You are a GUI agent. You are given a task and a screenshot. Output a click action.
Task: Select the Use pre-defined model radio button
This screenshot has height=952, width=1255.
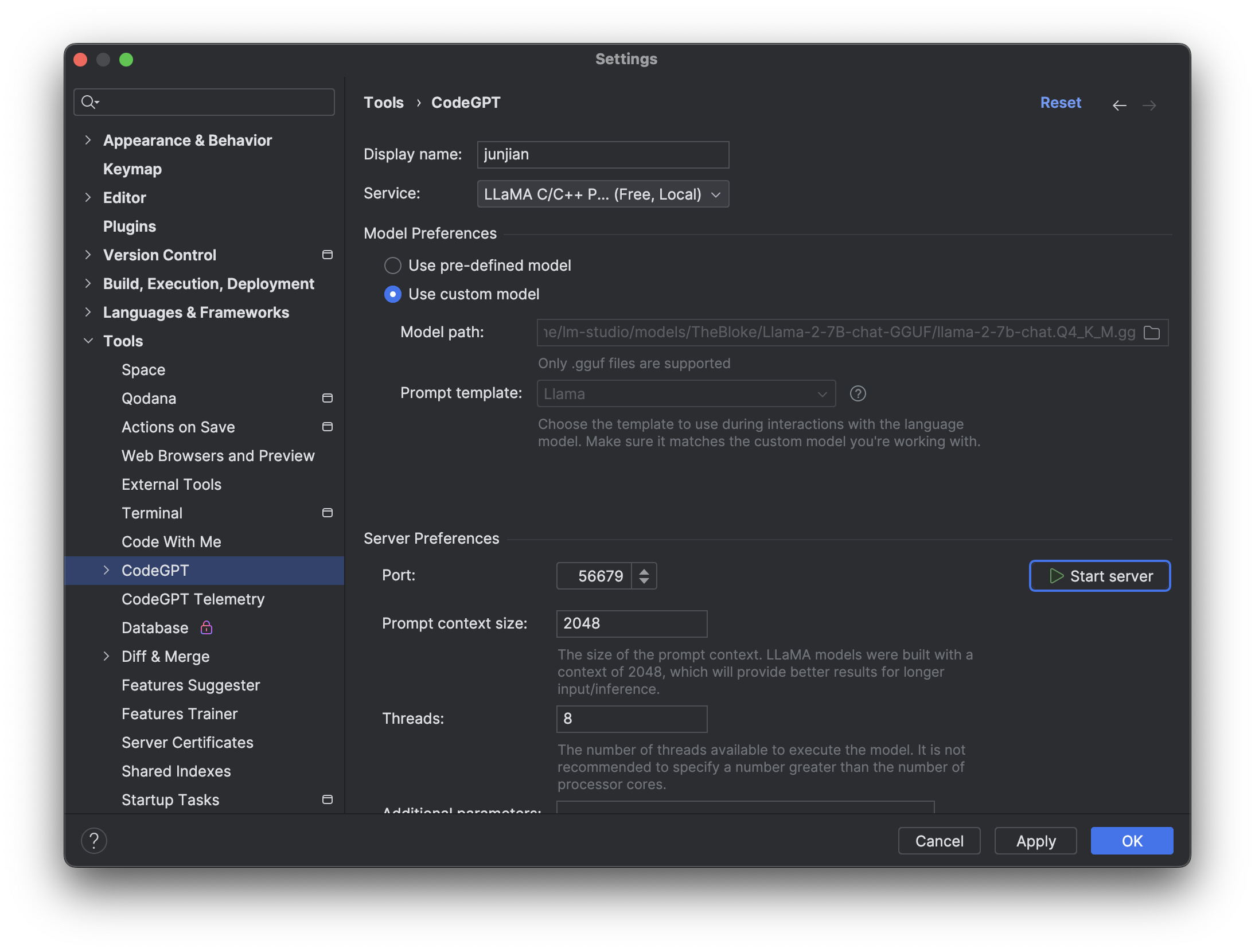coord(393,266)
